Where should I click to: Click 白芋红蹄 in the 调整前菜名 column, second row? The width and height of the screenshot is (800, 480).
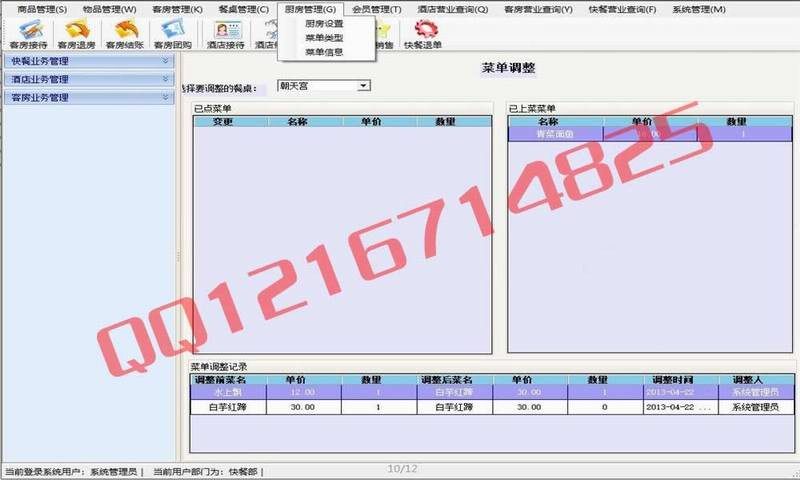click(x=228, y=407)
